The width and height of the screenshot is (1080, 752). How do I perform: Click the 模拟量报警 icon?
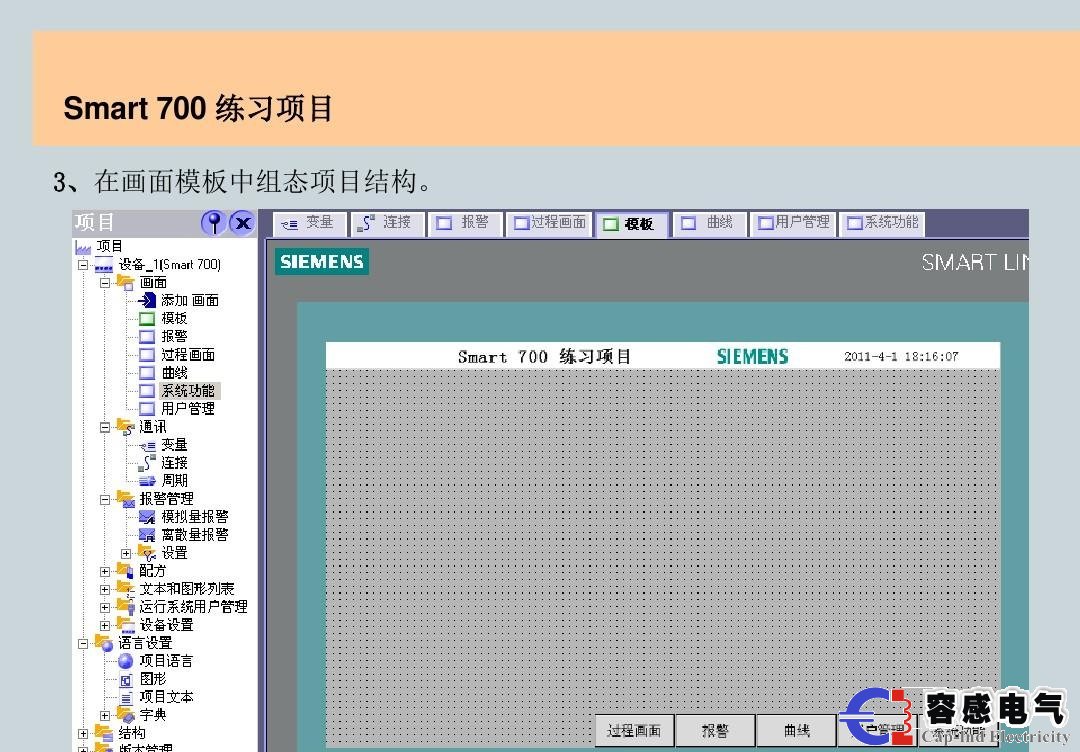(147, 516)
